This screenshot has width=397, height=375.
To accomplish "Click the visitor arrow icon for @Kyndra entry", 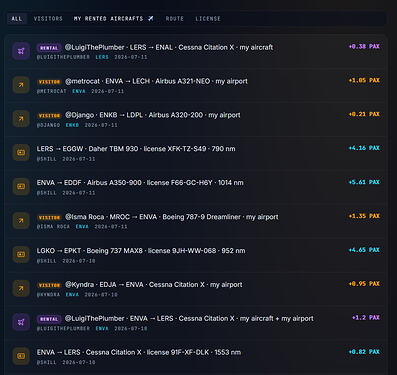I will (21, 289).
